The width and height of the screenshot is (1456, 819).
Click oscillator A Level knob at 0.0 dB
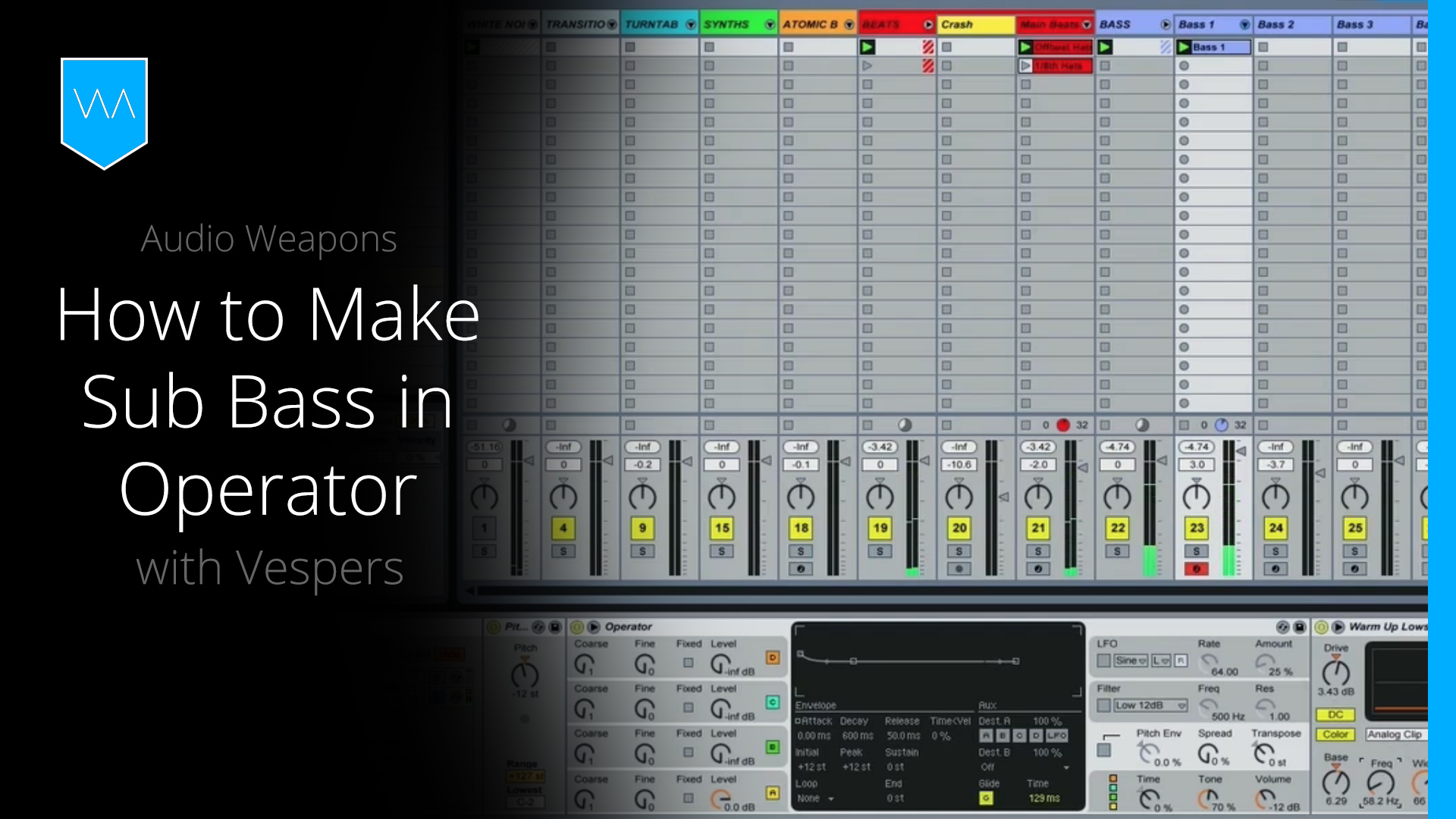(721, 799)
